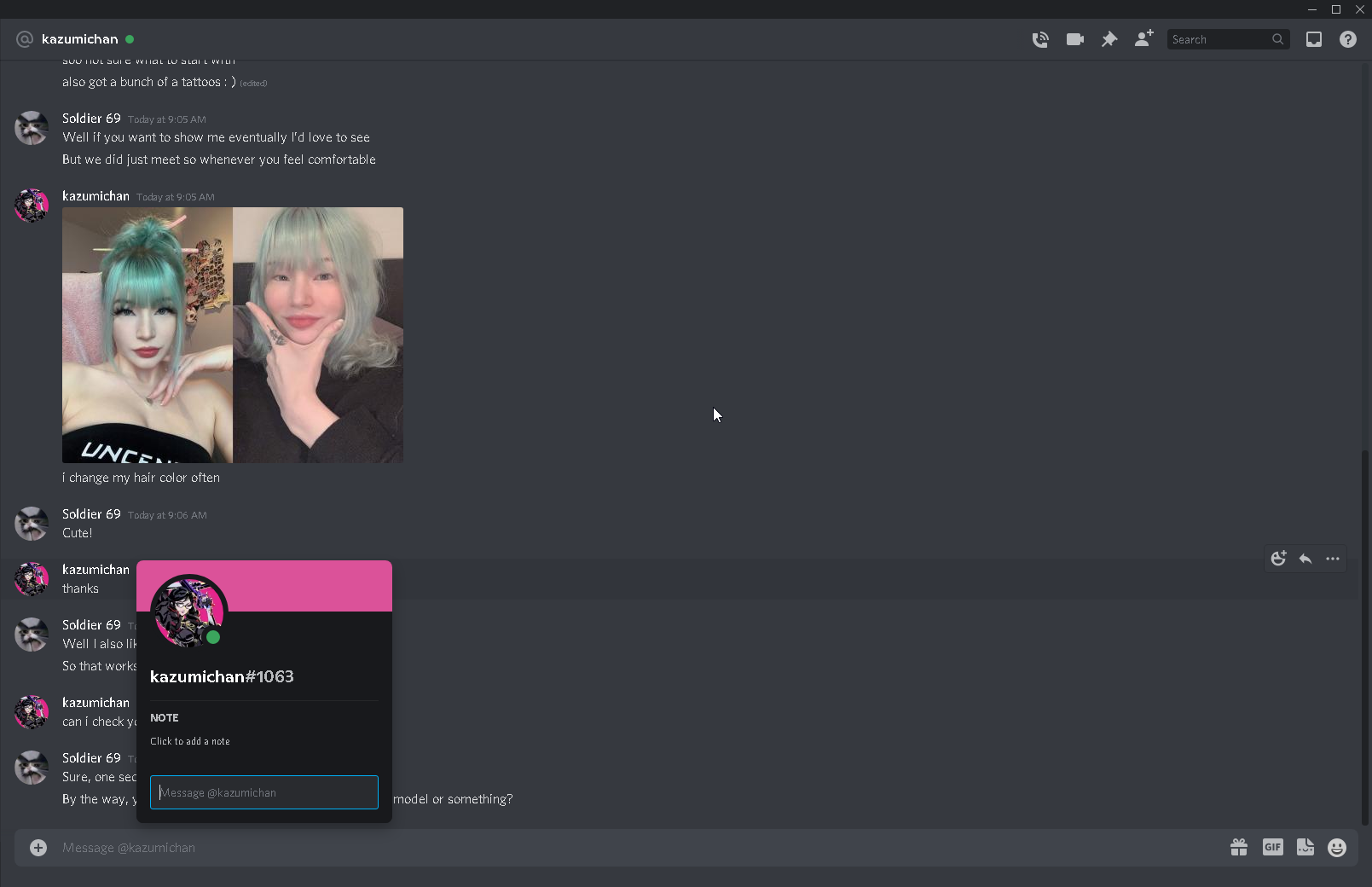Image resolution: width=1372 pixels, height=887 pixels.
Task: Click kazumichan name above 'can i check'
Action: [x=96, y=702]
